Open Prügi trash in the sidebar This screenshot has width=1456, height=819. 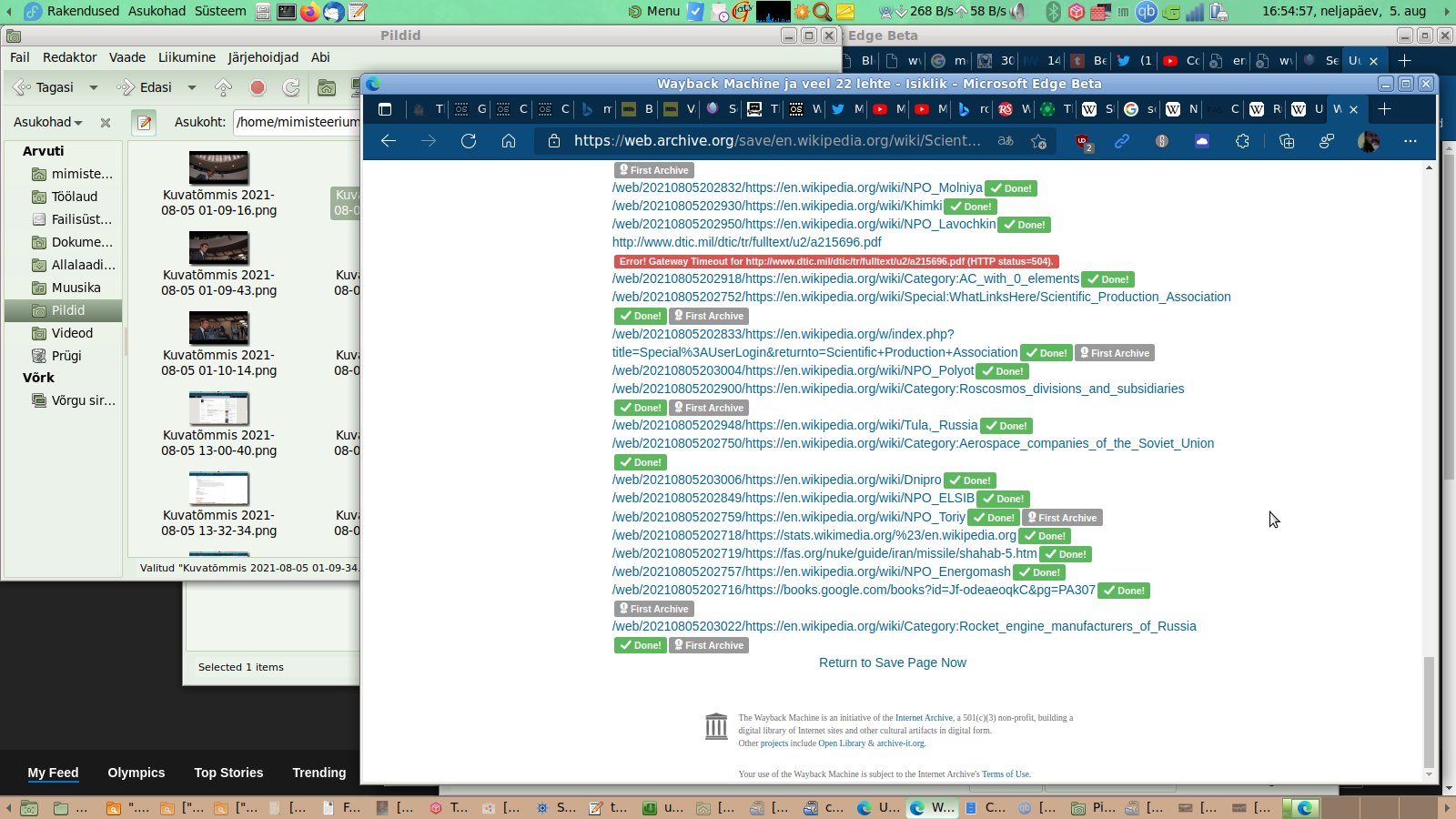click(x=64, y=356)
